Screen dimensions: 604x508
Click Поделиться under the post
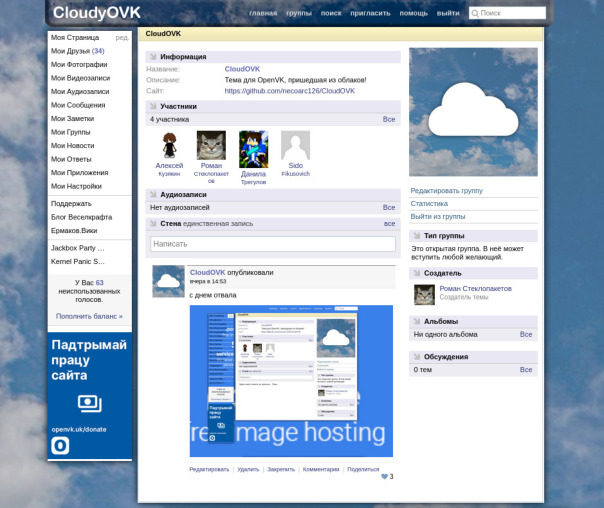click(x=363, y=469)
